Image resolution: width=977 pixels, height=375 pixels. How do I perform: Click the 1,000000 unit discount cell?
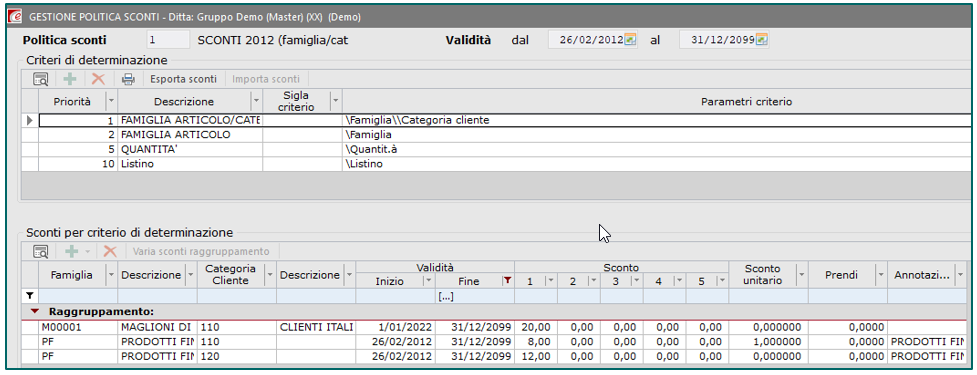[768, 342]
